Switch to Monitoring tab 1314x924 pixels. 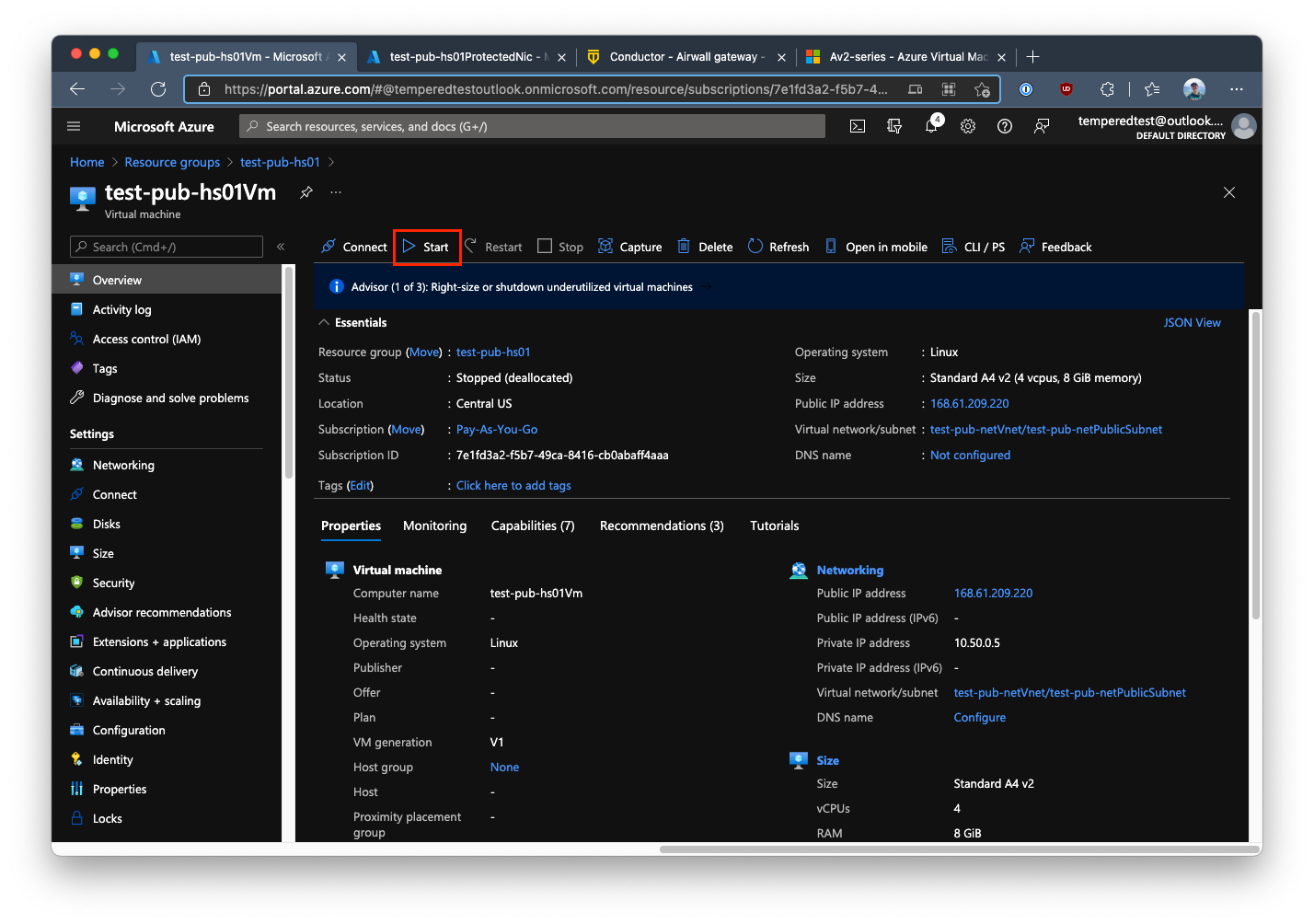[434, 526]
